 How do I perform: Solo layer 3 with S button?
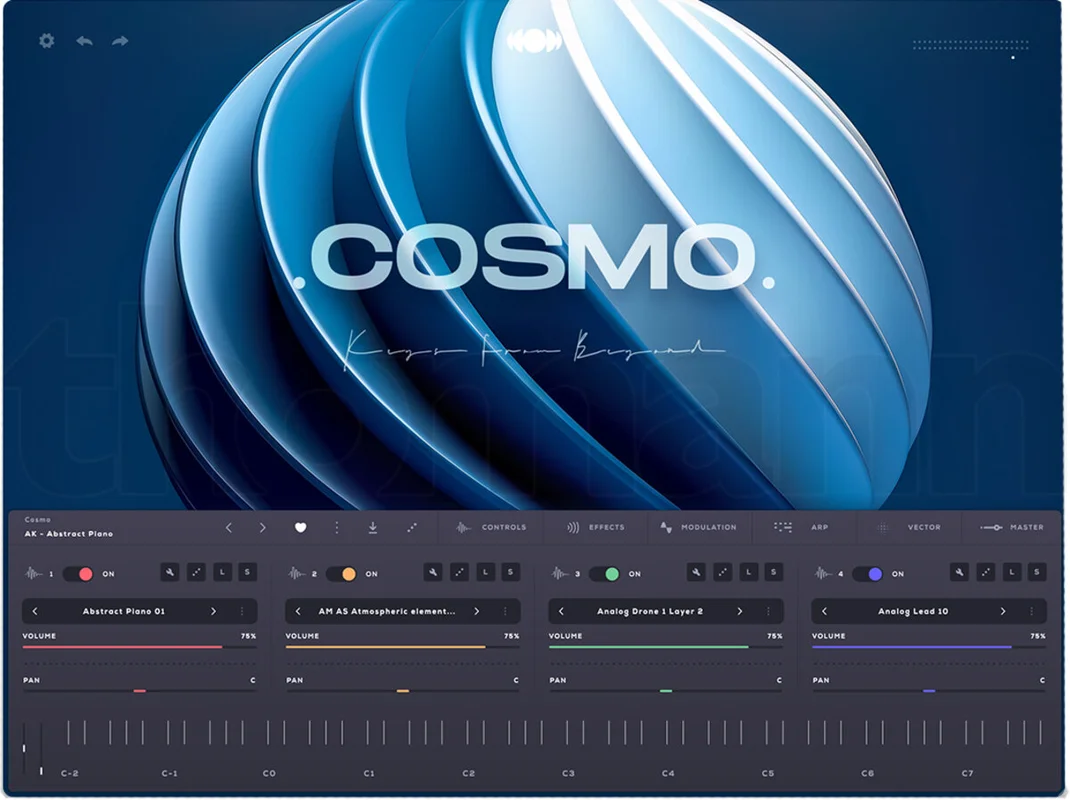(773, 573)
